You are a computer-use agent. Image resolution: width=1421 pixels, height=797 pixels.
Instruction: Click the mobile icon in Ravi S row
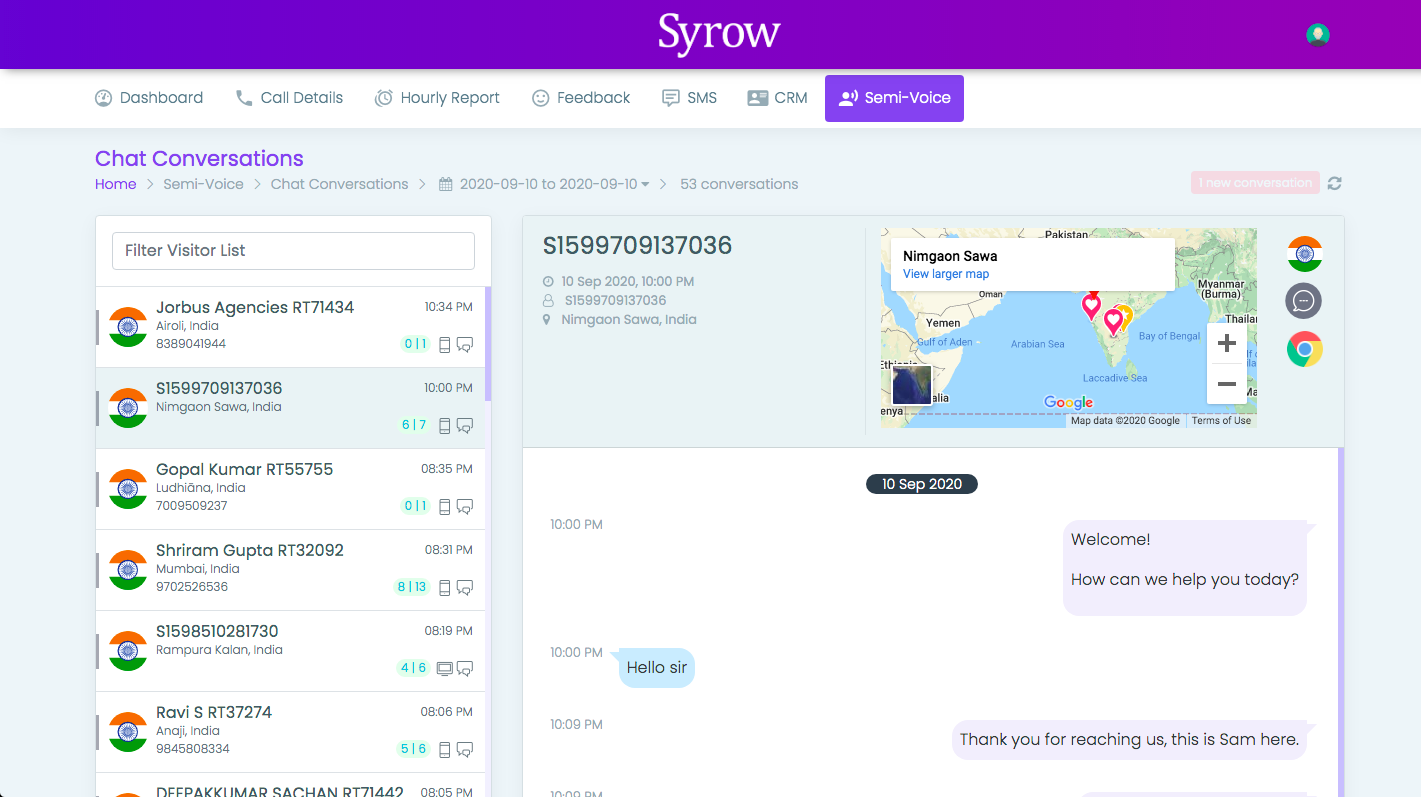tap(445, 750)
